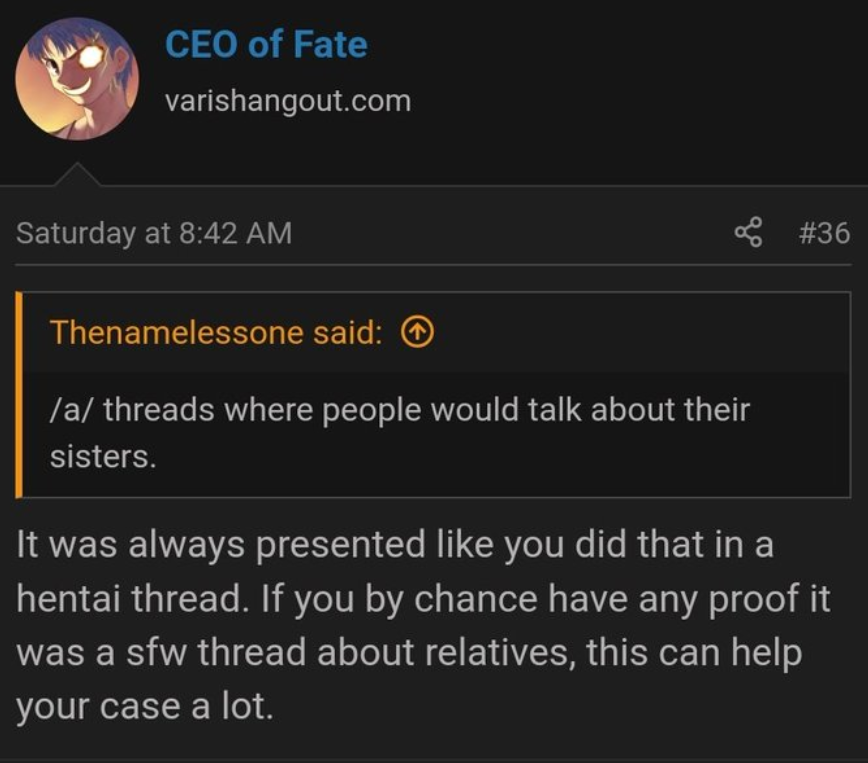Open the #36 post permalink

tap(824, 233)
